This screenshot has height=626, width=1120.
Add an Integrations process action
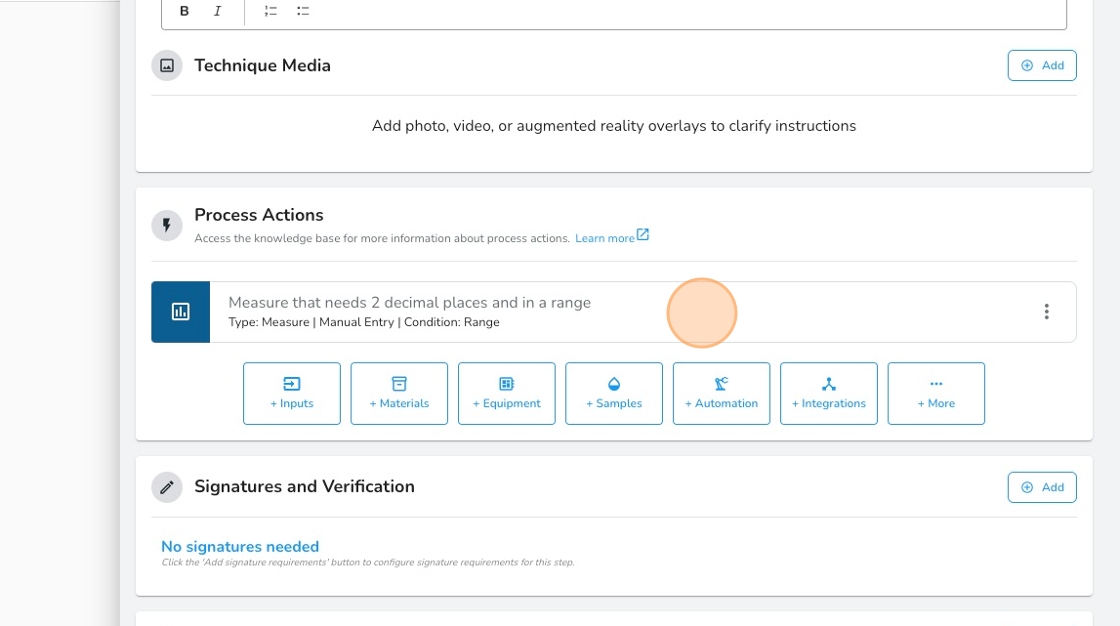pos(828,393)
